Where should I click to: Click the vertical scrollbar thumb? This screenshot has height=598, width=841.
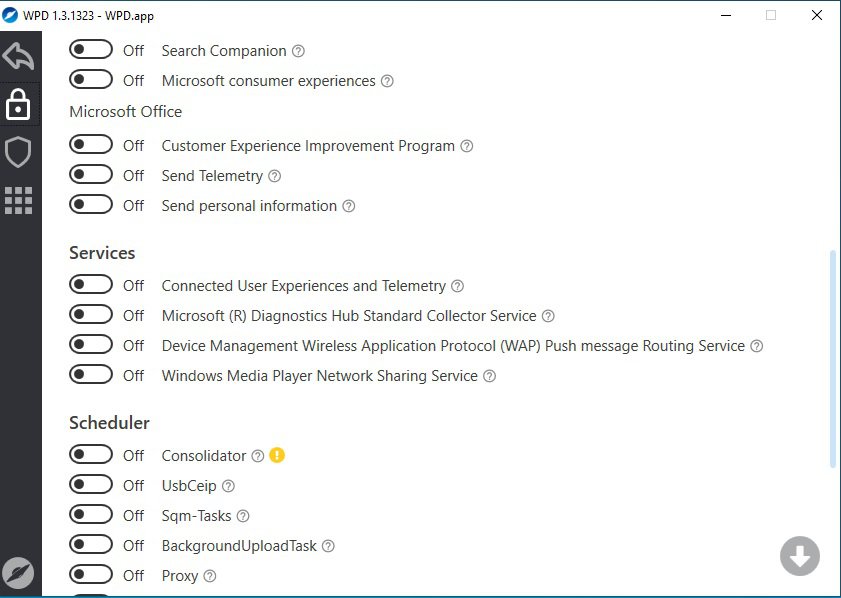coord(833,358)
